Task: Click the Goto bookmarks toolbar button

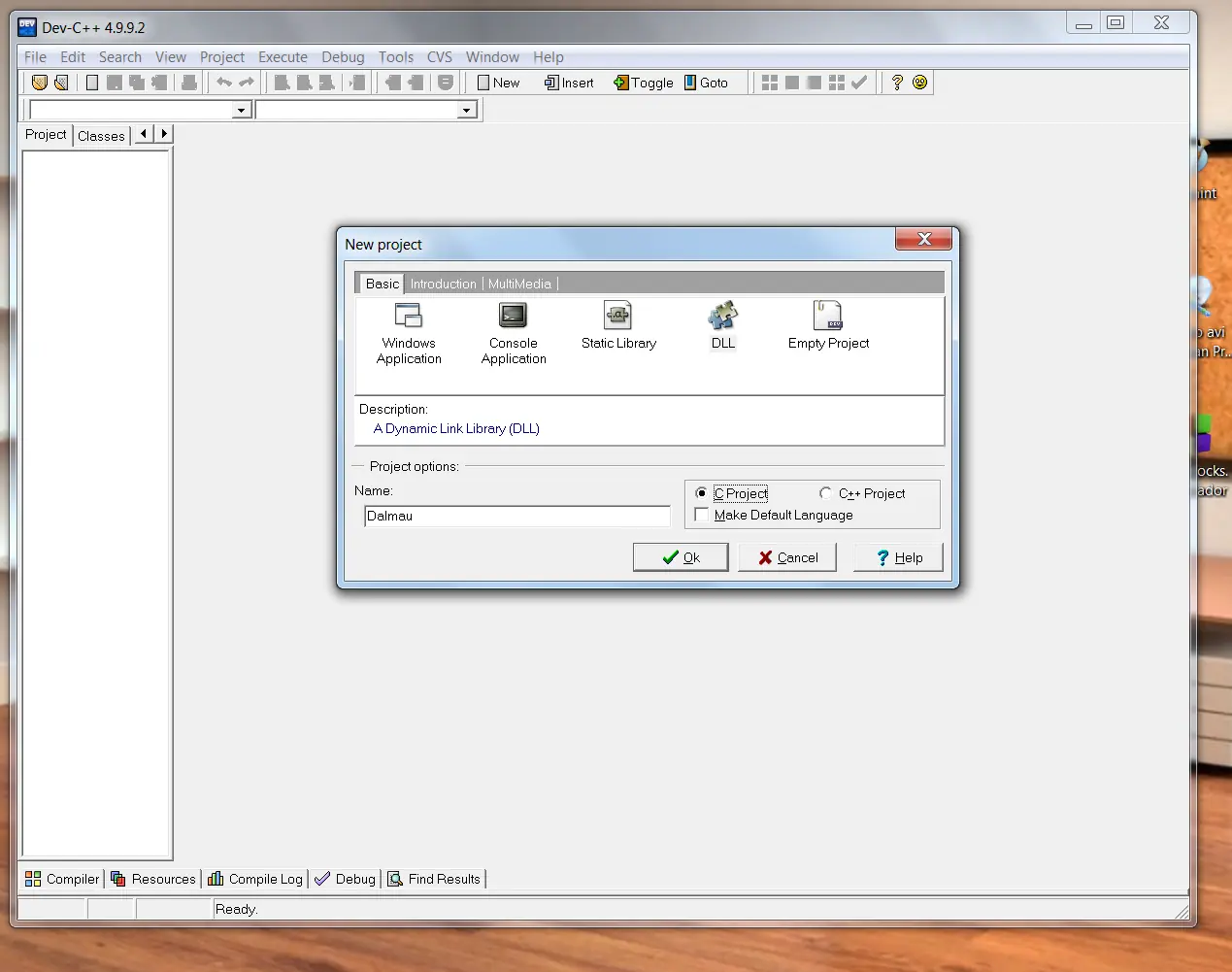Action: 706,83
